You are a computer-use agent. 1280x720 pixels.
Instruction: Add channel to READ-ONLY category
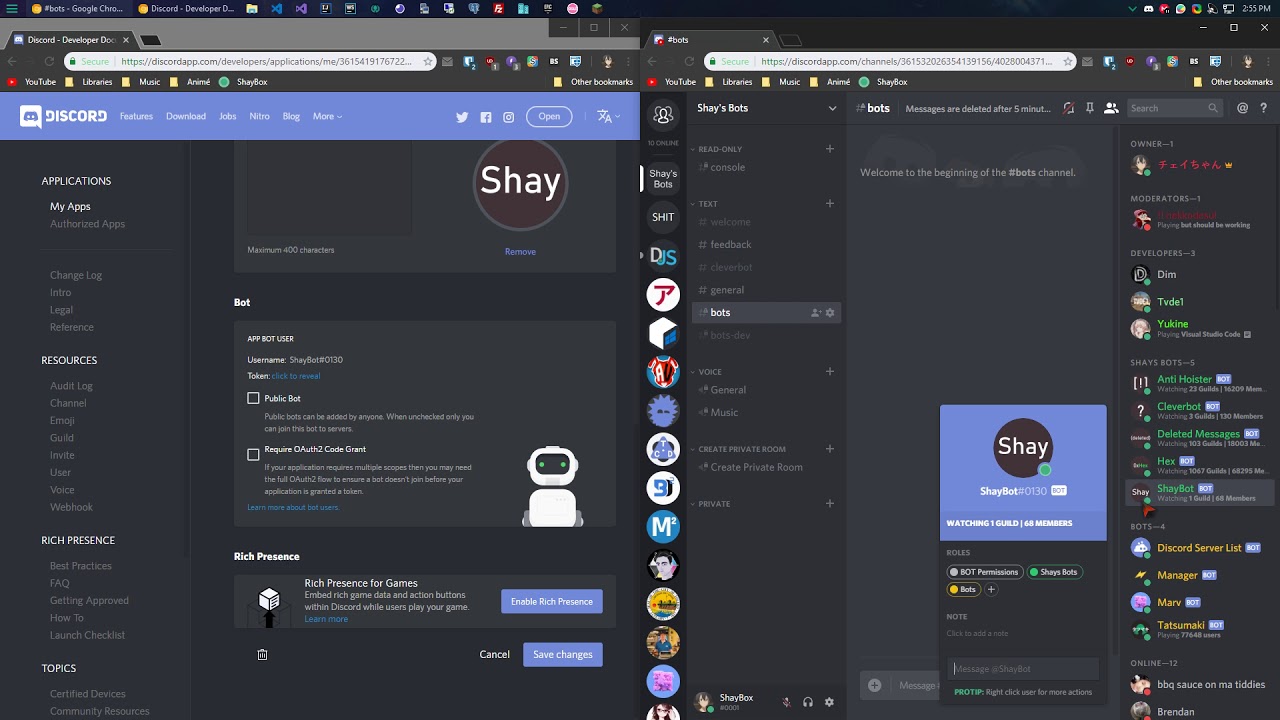tap(830, 149)
